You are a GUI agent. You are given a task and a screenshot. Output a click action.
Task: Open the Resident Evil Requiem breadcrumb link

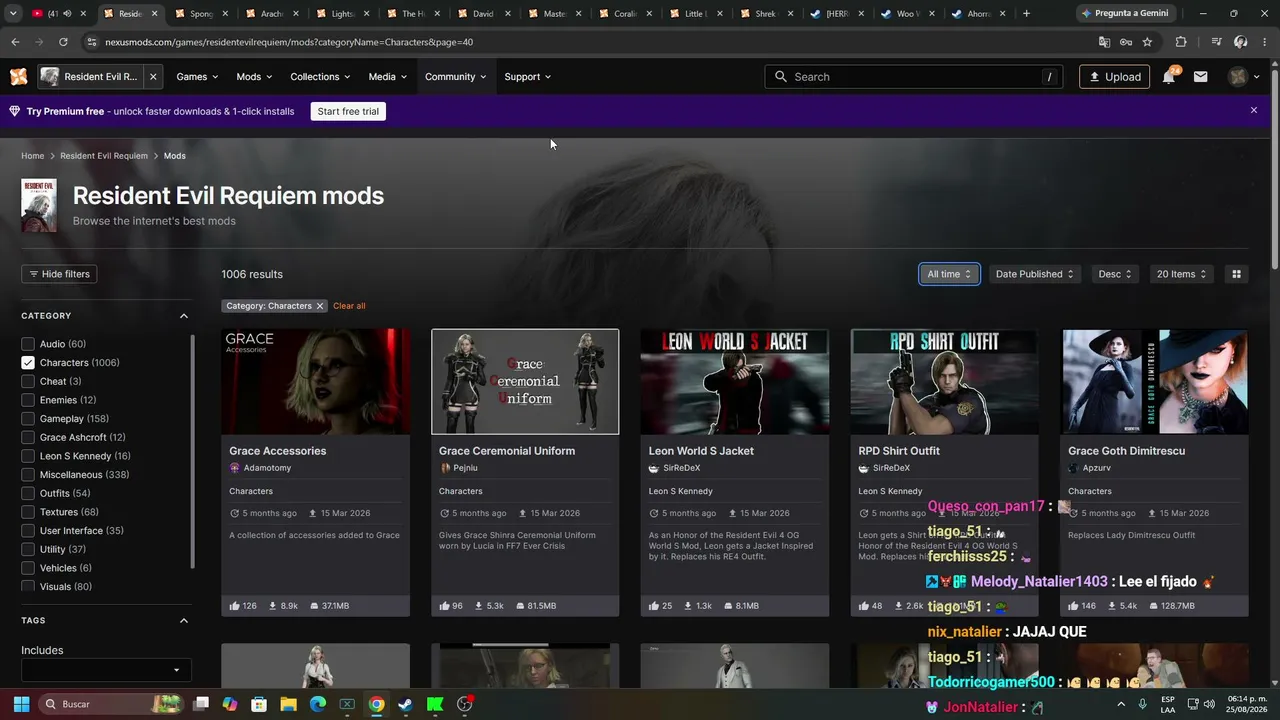[x=104, y=156]
